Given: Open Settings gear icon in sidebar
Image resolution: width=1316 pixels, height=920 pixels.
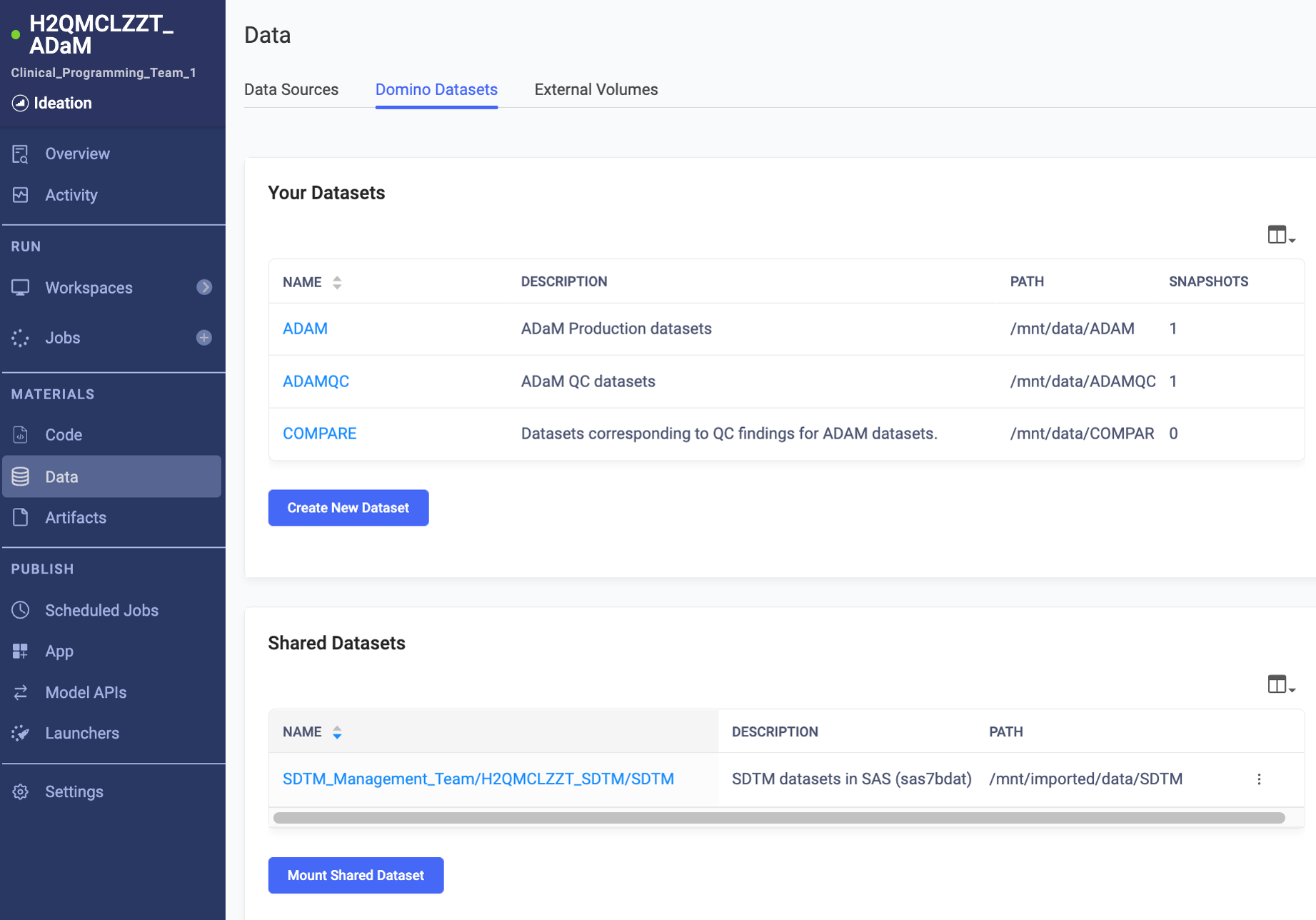Looking at the screenshot, I should (21, 791).
